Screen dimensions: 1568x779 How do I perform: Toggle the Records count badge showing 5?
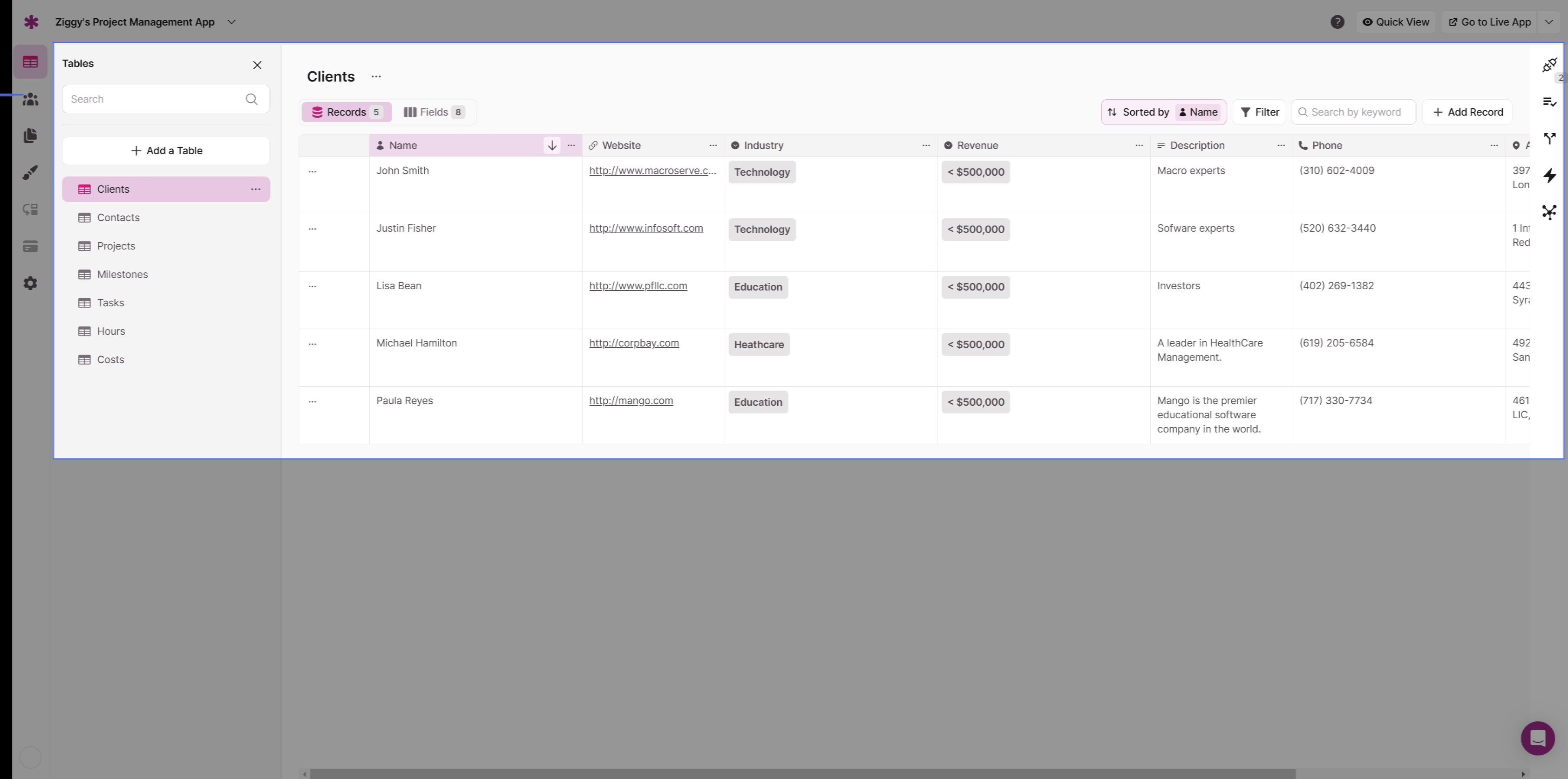tap(377, 112)
